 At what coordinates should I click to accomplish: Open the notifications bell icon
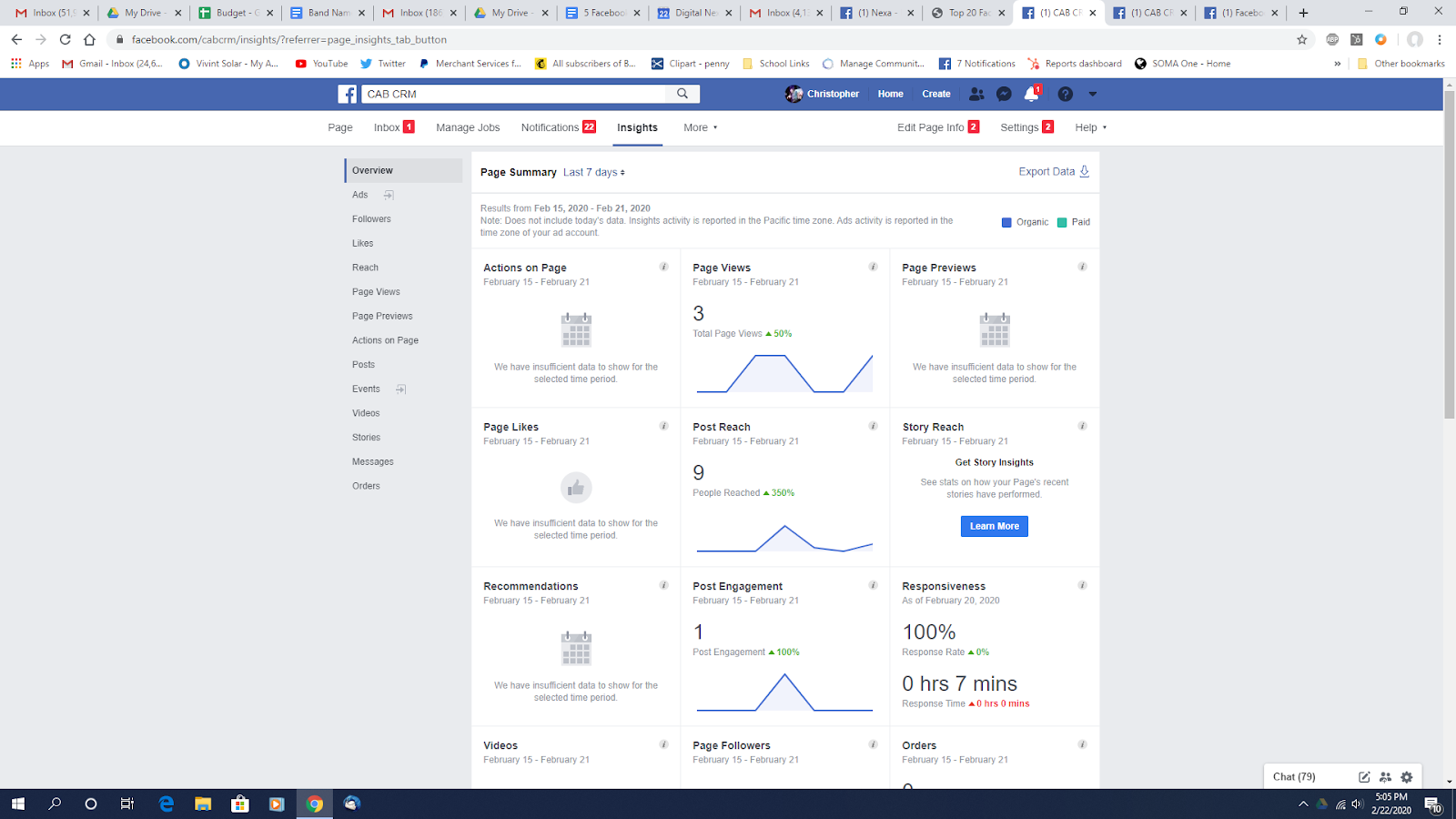click(1031, 94)
